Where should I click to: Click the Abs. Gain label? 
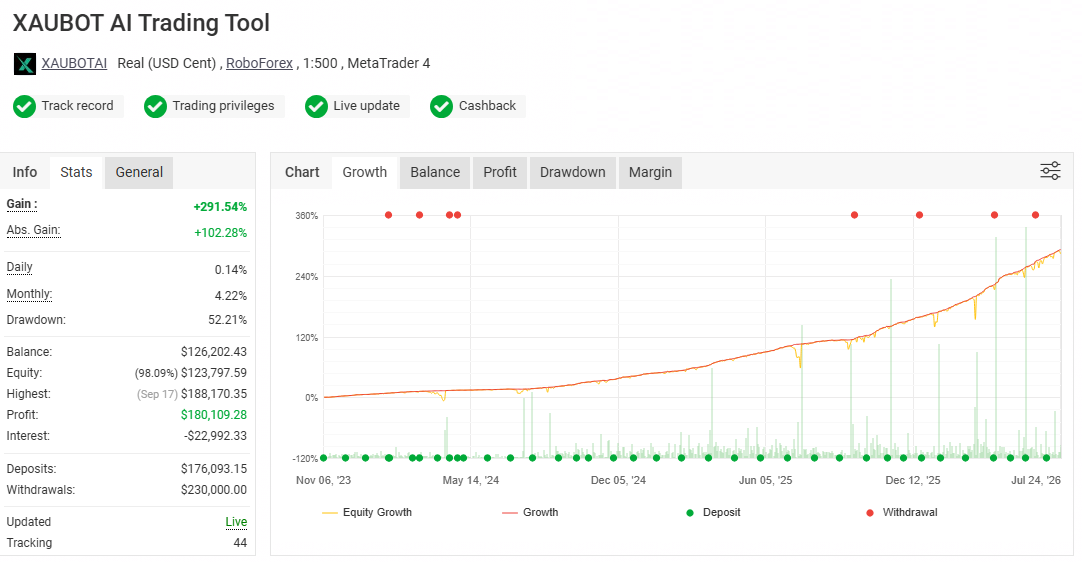pos(33,231)
